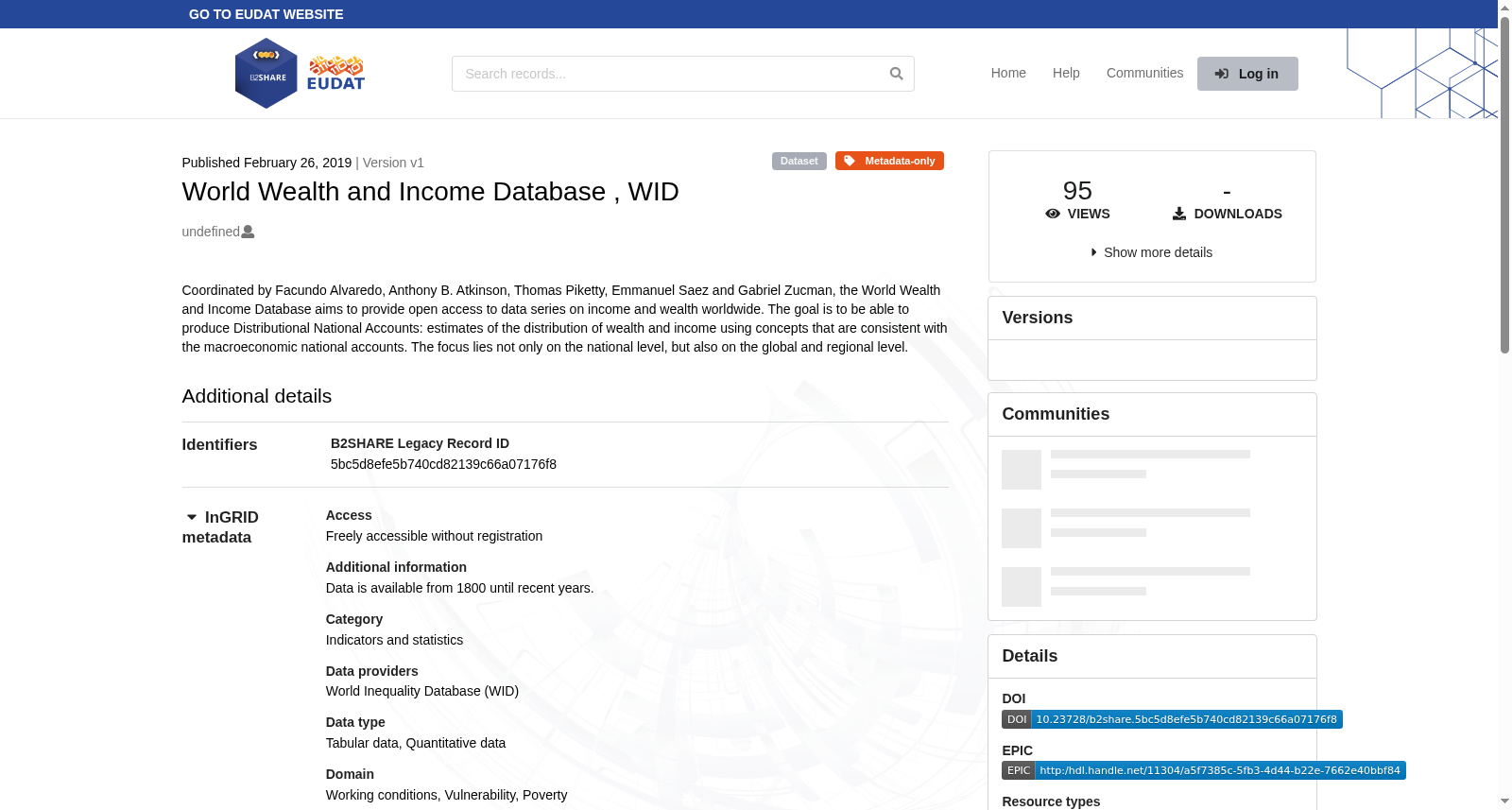This screenshot has height=810, width=1512.
Task: Click the EUDAT logo
Action: [335, 74]
